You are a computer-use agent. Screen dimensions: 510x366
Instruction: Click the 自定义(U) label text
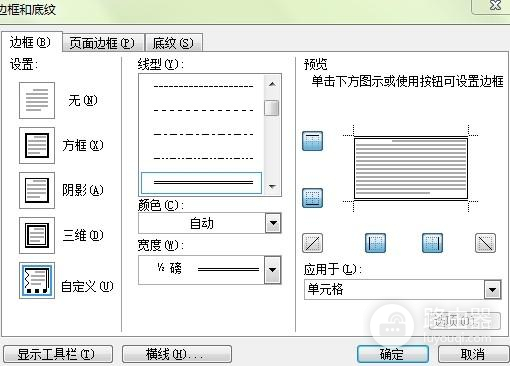87,286
